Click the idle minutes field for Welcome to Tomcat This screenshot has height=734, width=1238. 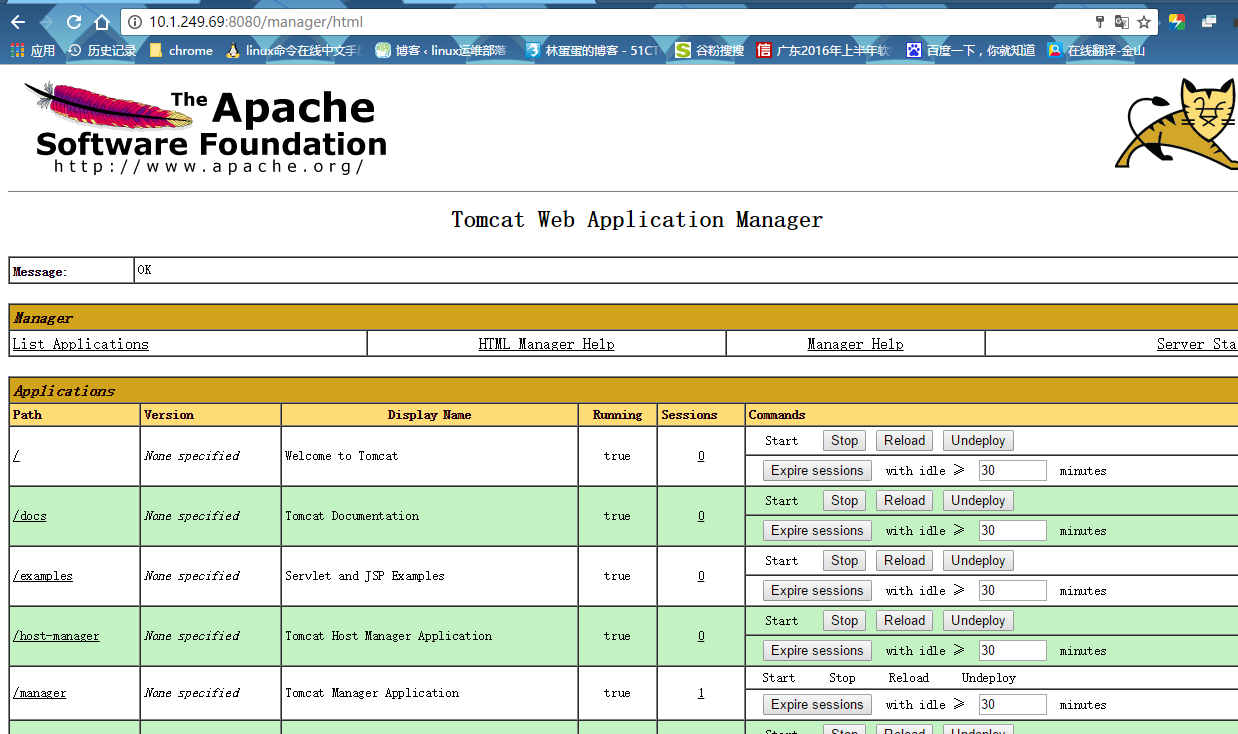(x=1012, y=471)
